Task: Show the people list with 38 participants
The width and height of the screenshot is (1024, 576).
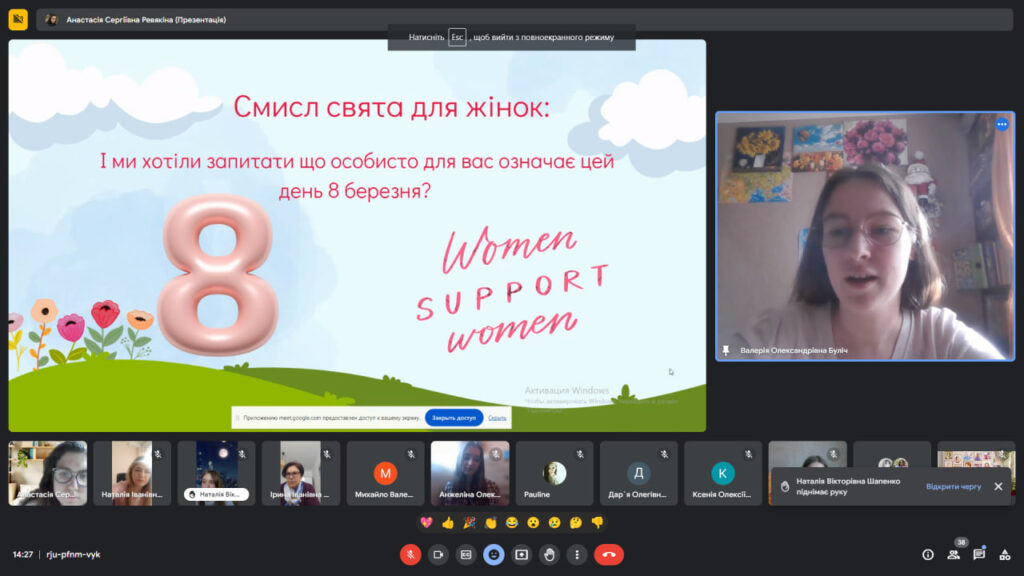Action: (x=954, y=554)
